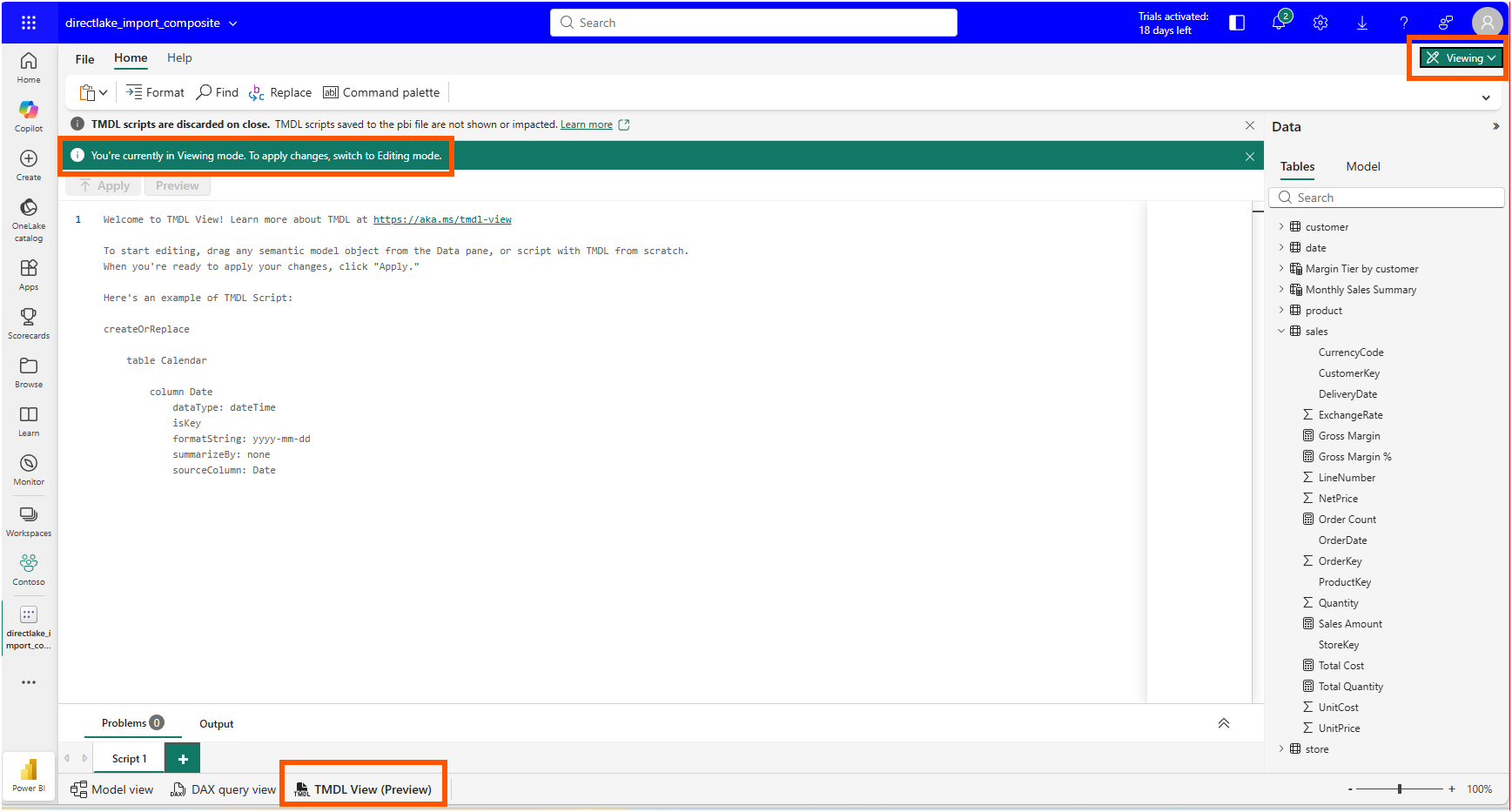Dismiss the TMDL scripts discarded notice
Screen dimensions: 1512x812
[x=1250, y=125]
